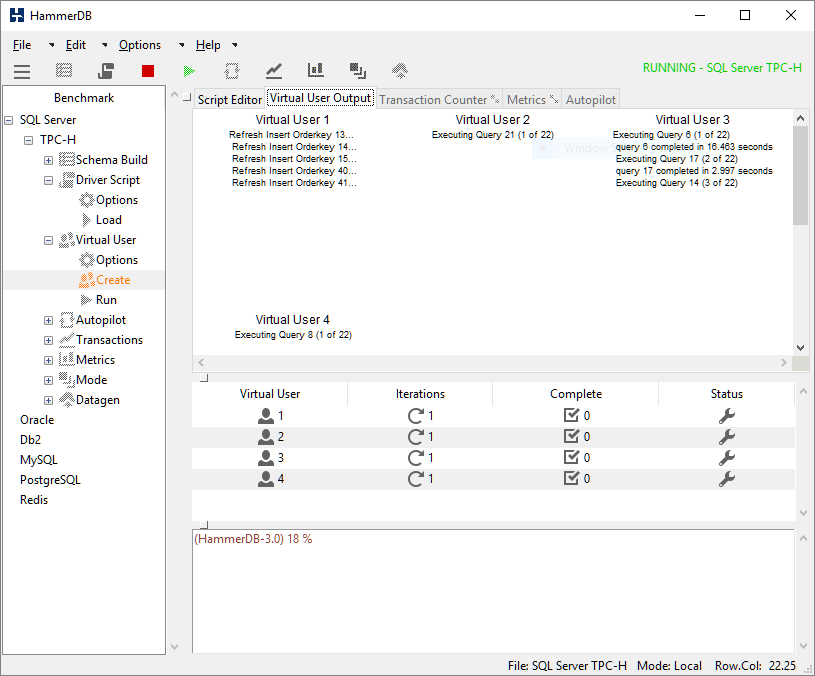Expand the Mode tree node
Image resolution: width=815 pixels, height=676 pixels.
point(48,380)
